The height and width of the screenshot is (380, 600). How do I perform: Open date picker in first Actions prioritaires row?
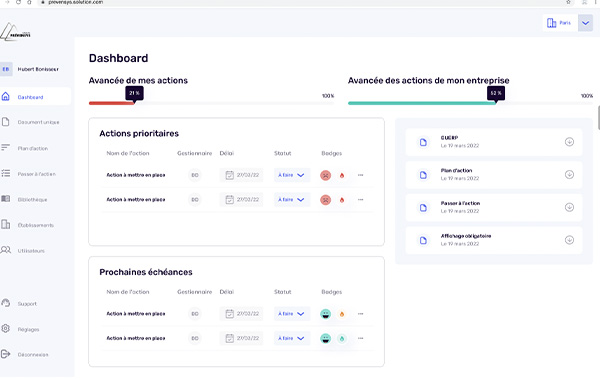pyautogui.click(x=241, y=175)
